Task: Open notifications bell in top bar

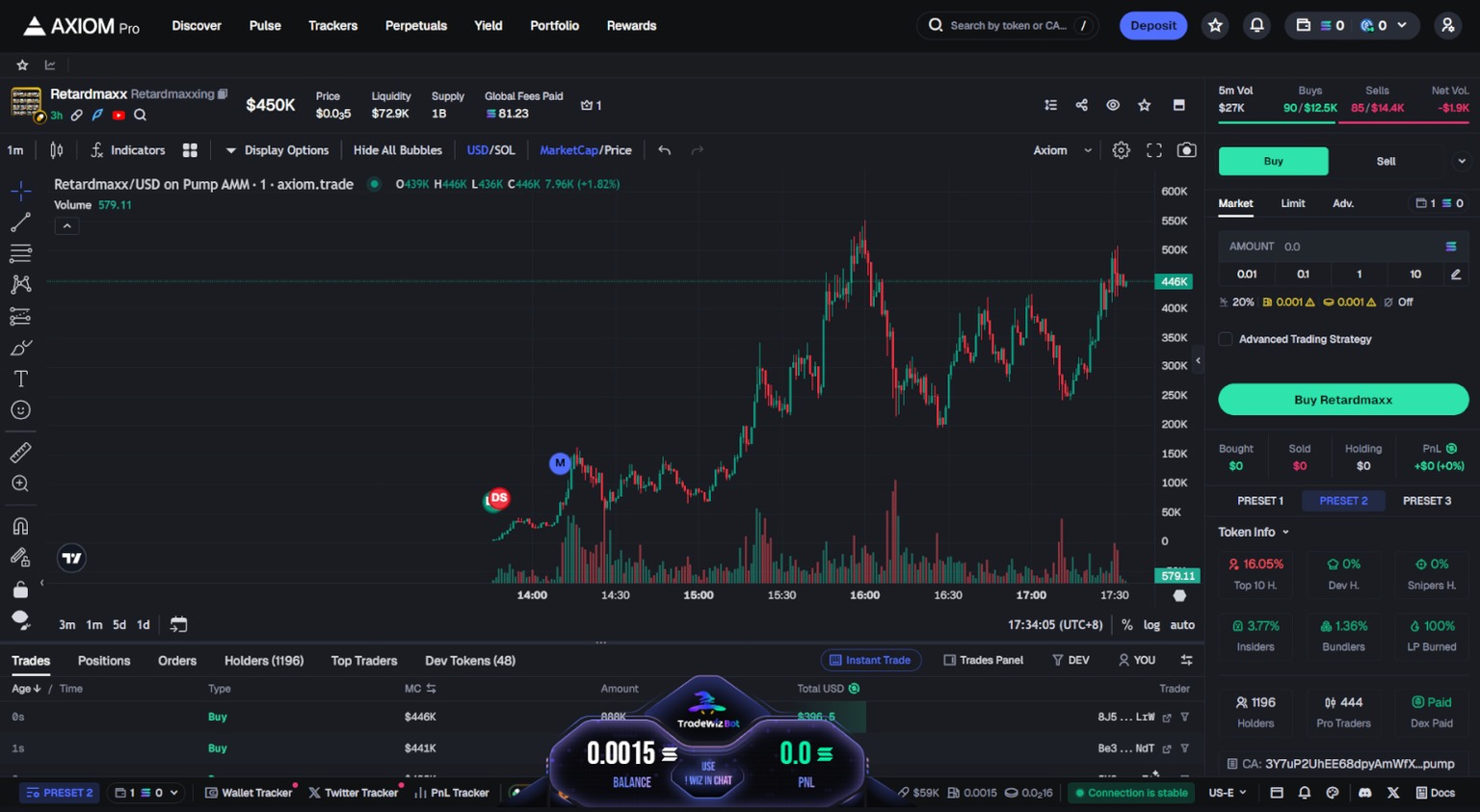Action: (x=1256, y=26)
